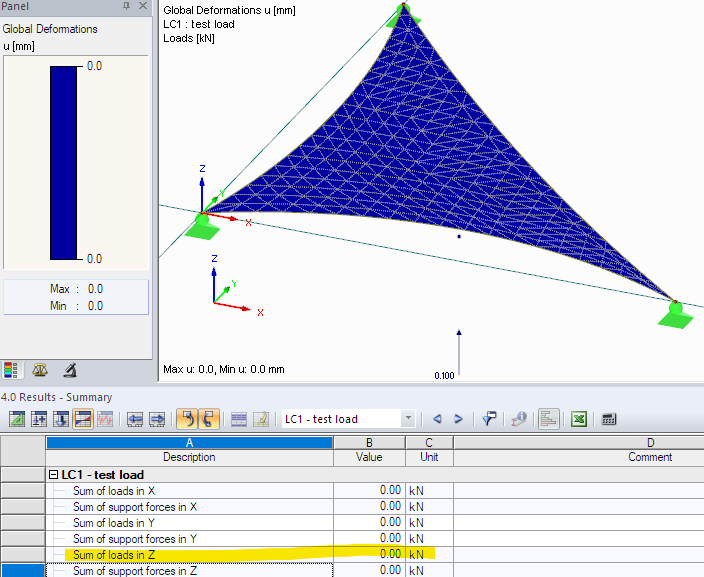Click the info about support icon
This screenshot has width=704, height=577.
click(519, 419)
